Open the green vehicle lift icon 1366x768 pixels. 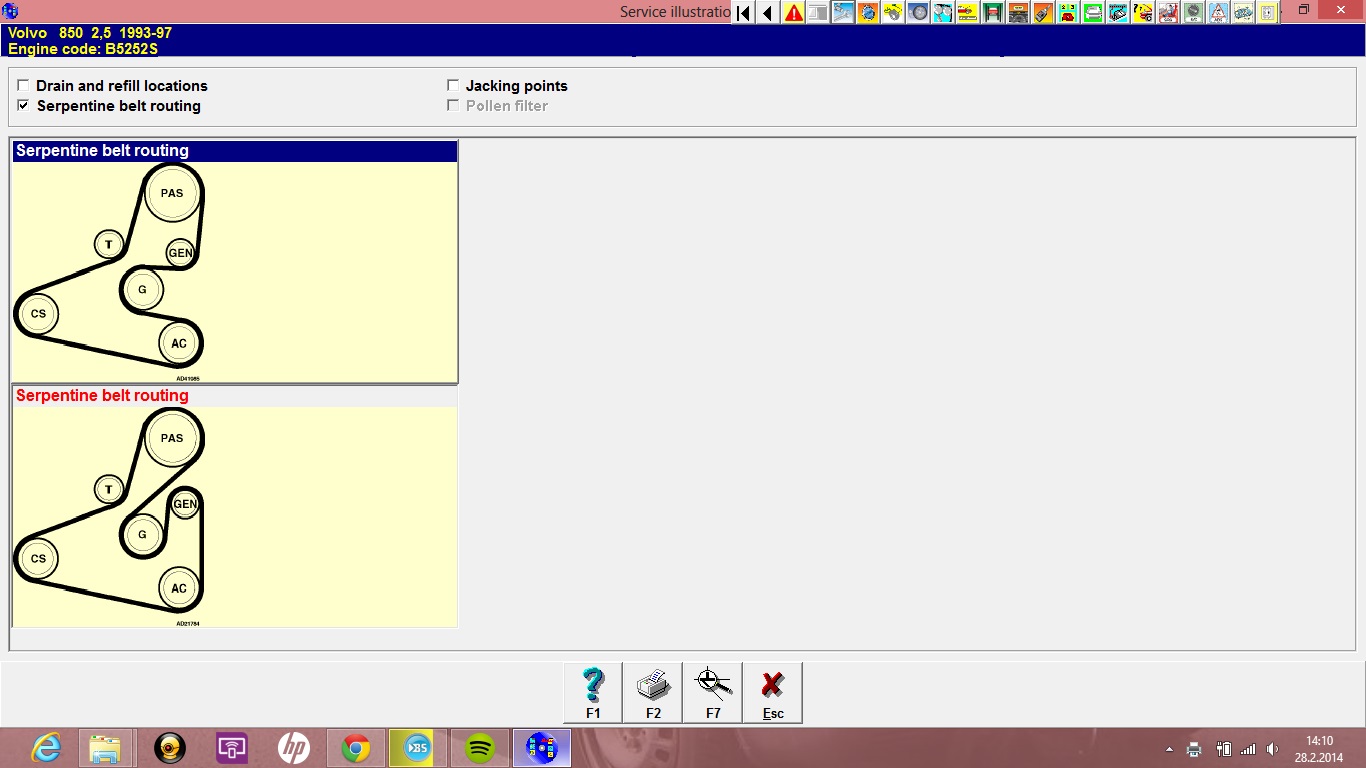pyautogui.click(x=993, y=13)
